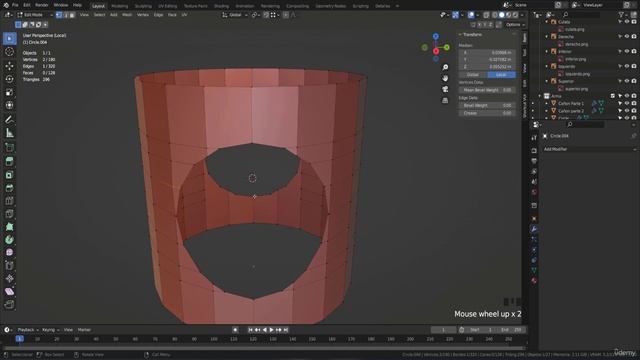Adjust edge Bevel Weight slider
Viewport: 640px width, 360px height.
tap(487, 105)
